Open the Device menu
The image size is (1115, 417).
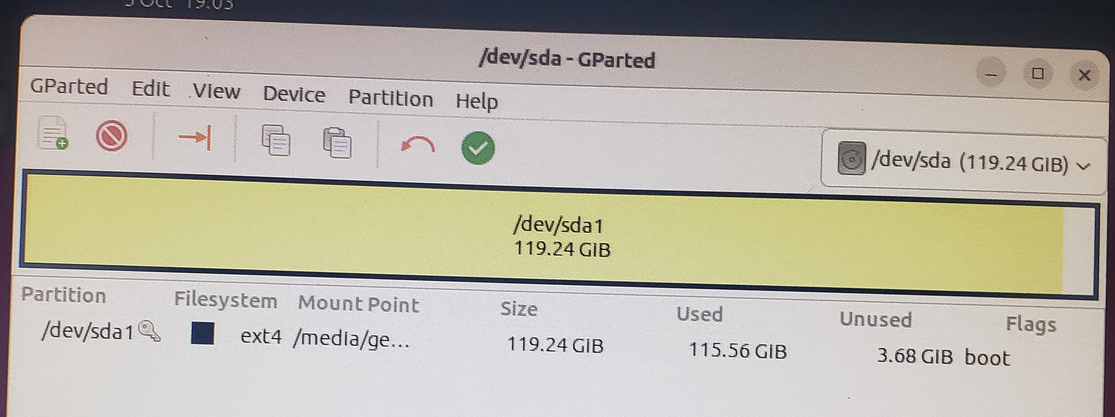click(294, 95)
